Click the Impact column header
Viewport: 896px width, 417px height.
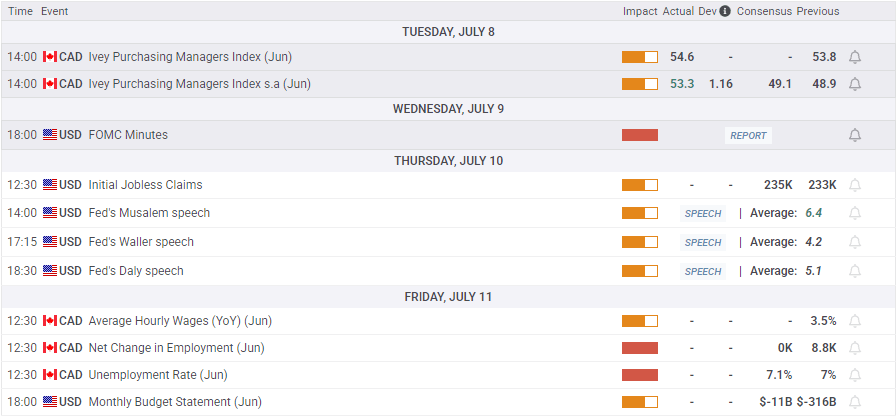[640, 11]
